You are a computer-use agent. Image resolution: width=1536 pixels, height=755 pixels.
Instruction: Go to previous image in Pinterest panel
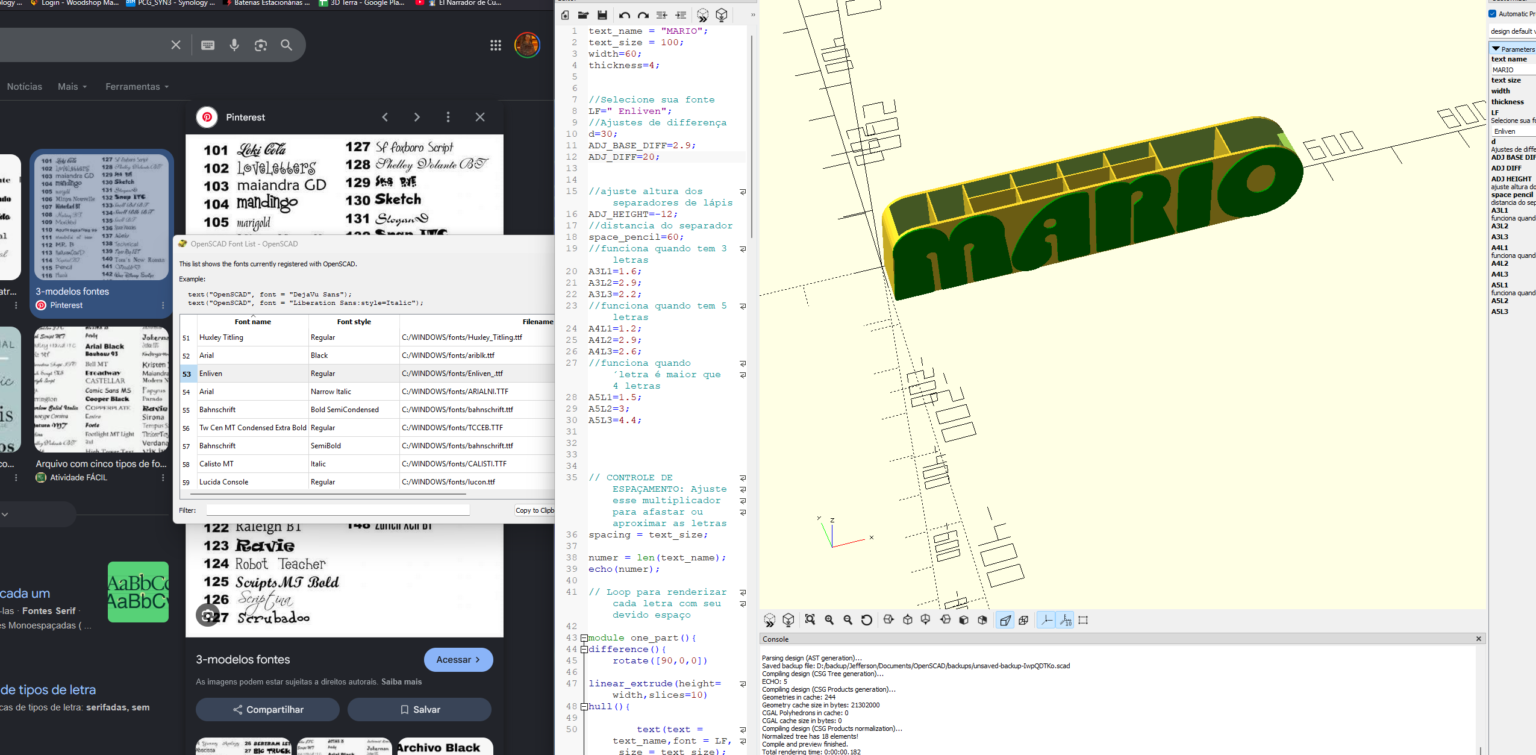(385, 117)
